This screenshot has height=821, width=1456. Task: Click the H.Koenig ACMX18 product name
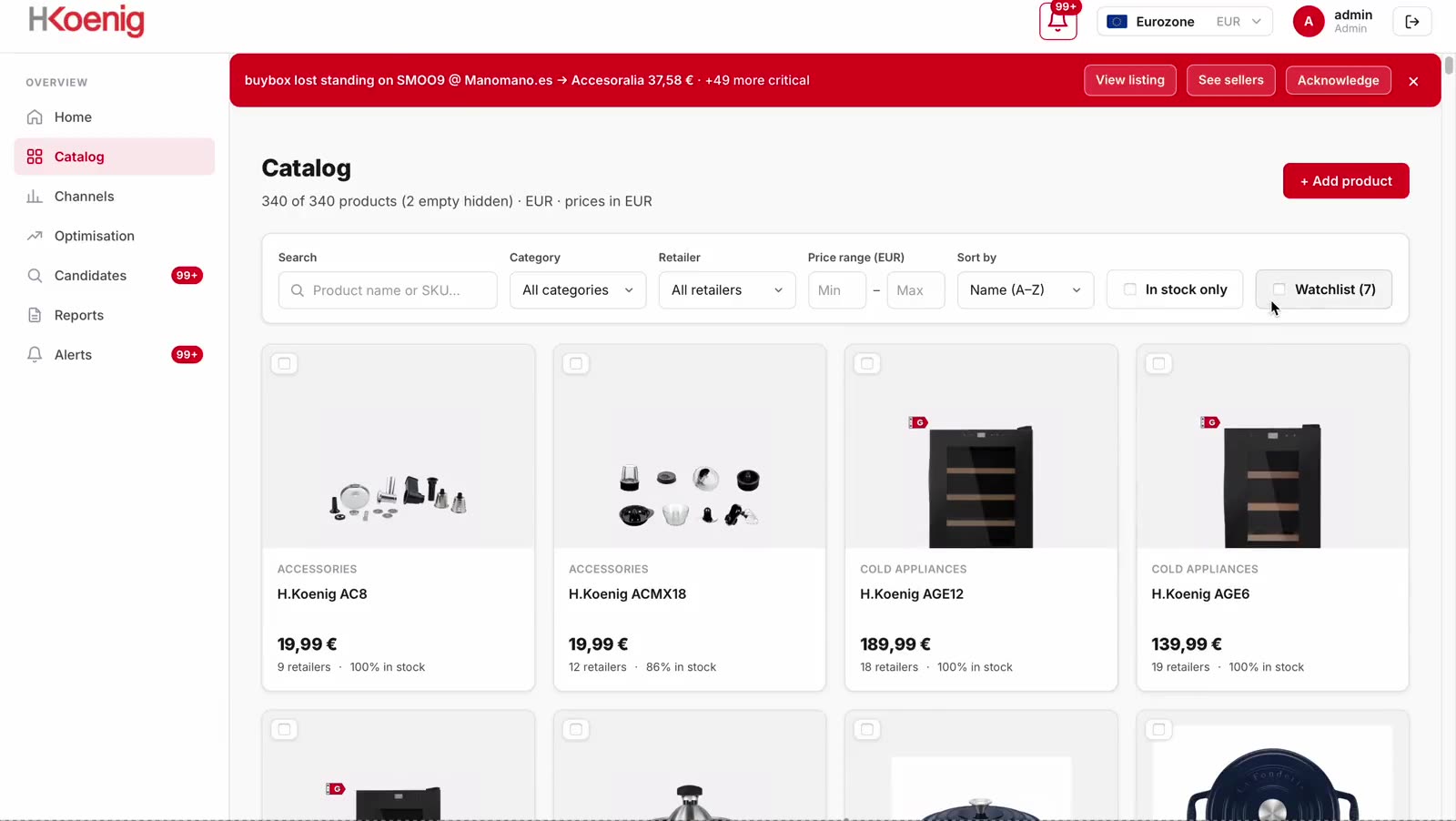(627, 594)
